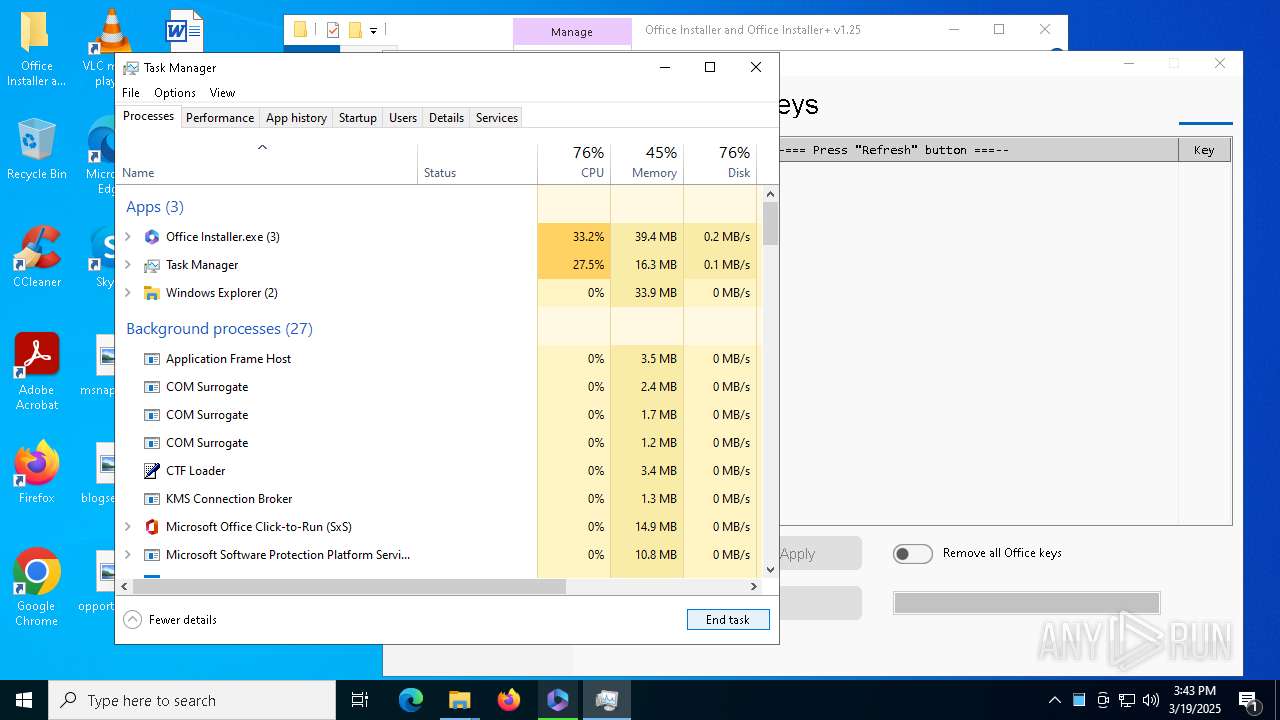1280x720 pixels.
Task: Click the Windows Start button
Action: click(x=24, y=700)
